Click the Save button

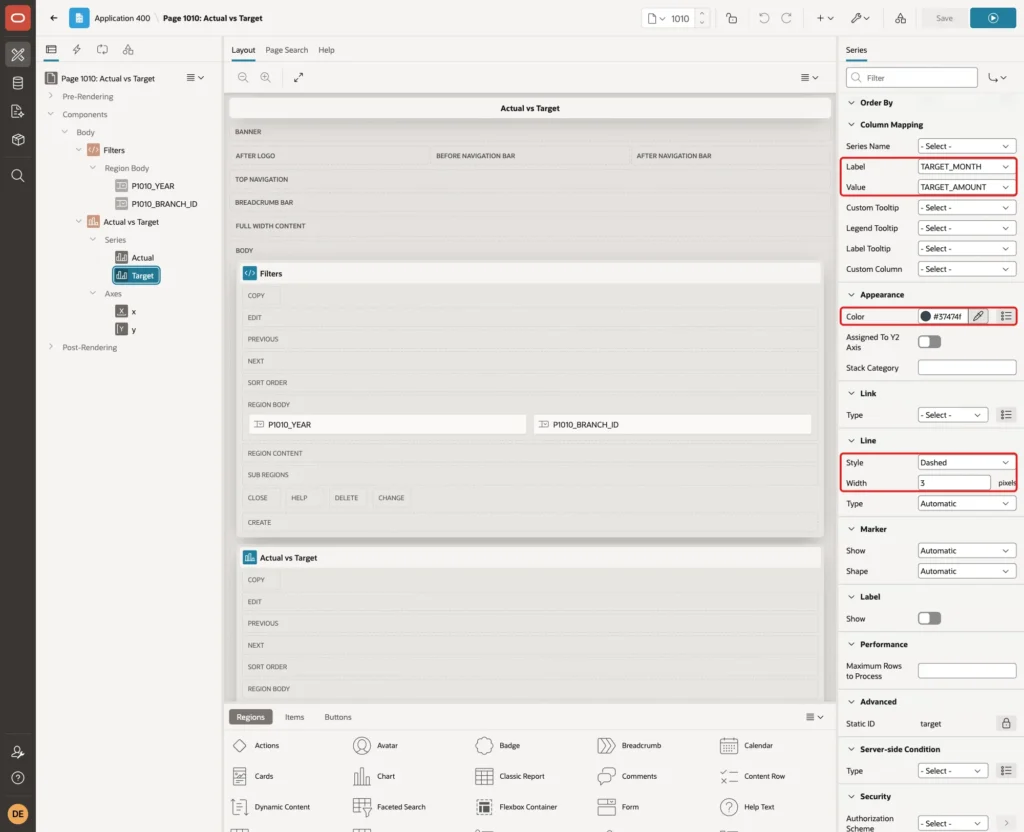click(x=944, y=18)
